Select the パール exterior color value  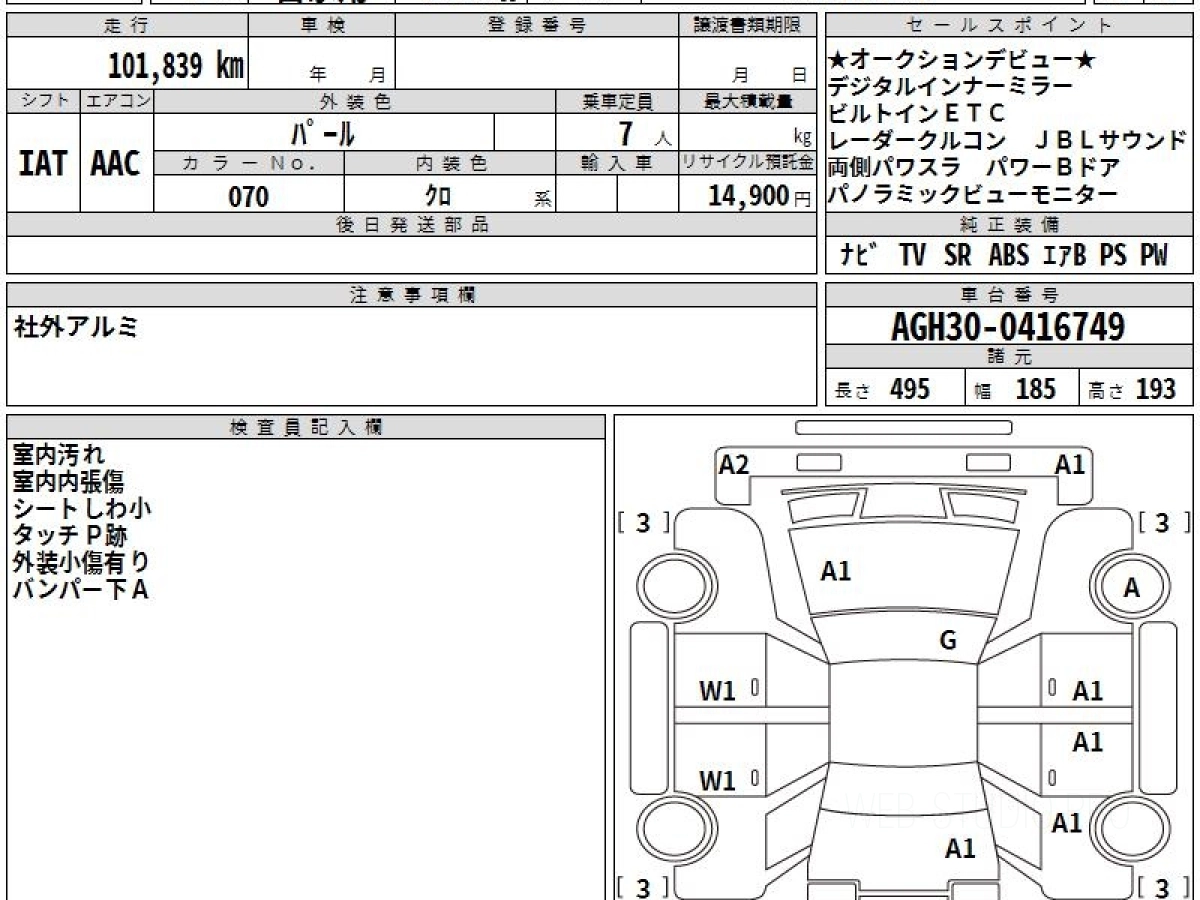(x=322, y=133)
